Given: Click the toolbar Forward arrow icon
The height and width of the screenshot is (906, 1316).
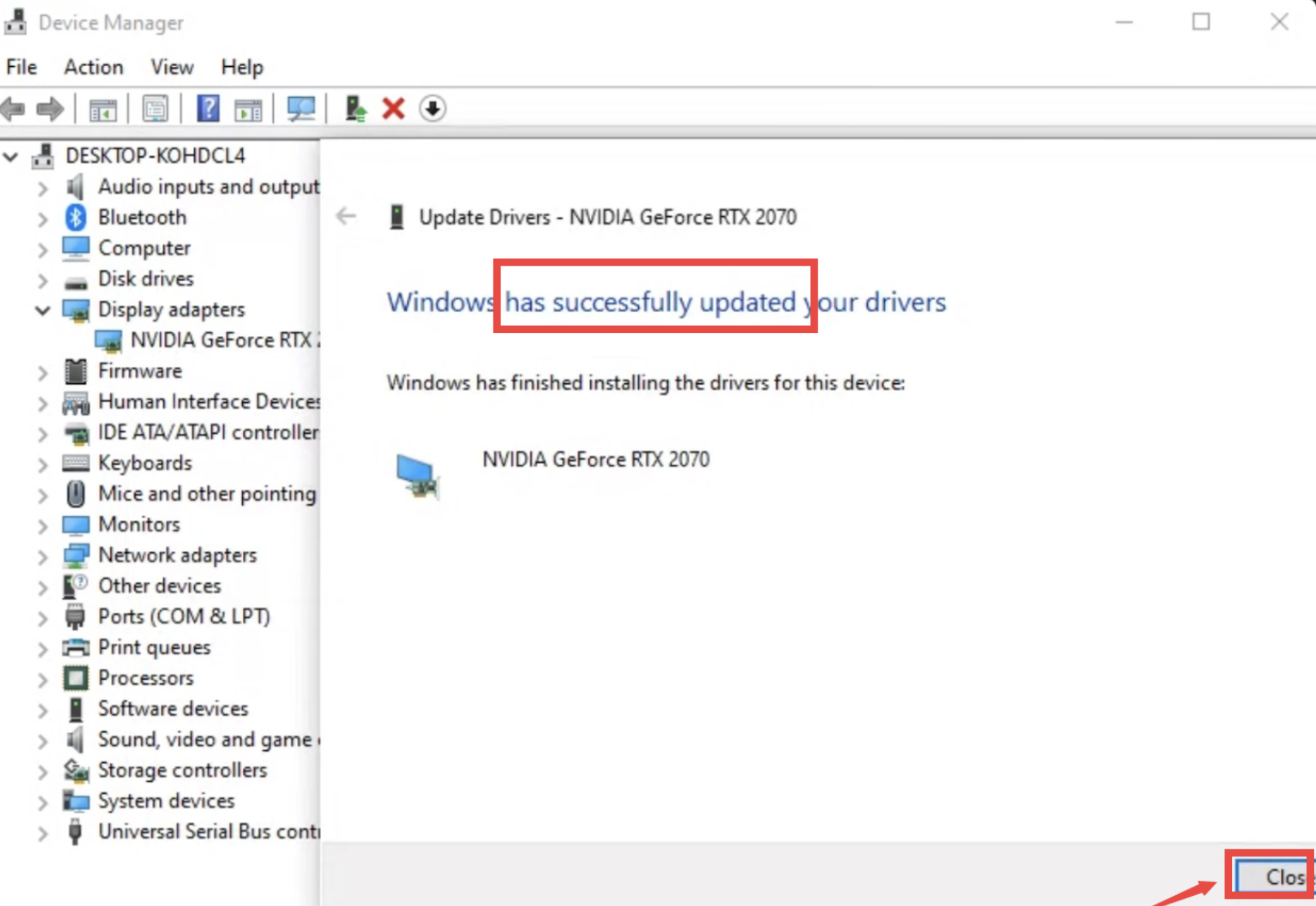Looking at the screenshot, I should 50,109.
